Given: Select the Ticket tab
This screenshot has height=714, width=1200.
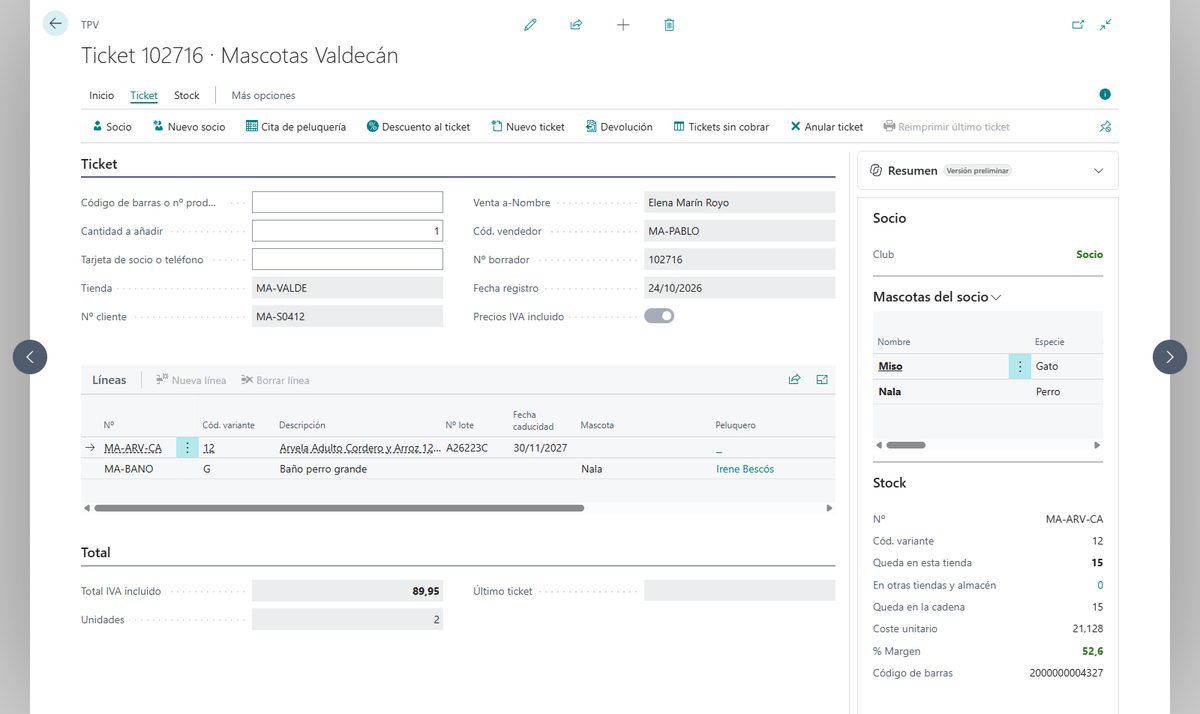Looking at the screenshot, I should 144,96.
